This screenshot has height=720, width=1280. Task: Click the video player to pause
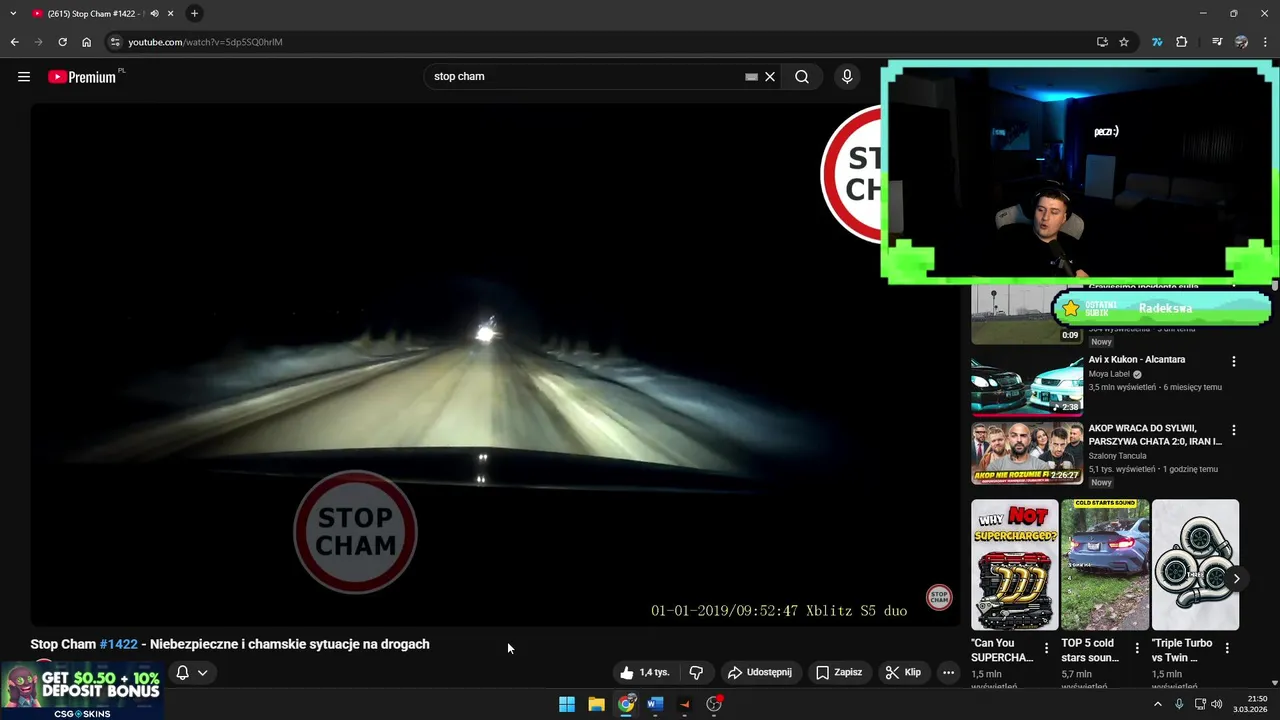(x=495, y=365)
